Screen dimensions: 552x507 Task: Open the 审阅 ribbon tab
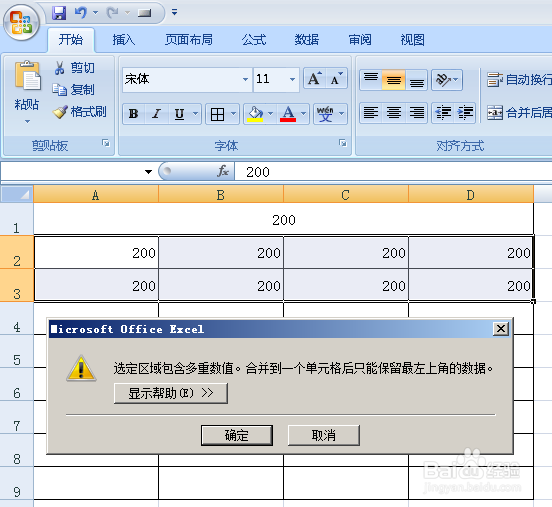pos(360,40)
